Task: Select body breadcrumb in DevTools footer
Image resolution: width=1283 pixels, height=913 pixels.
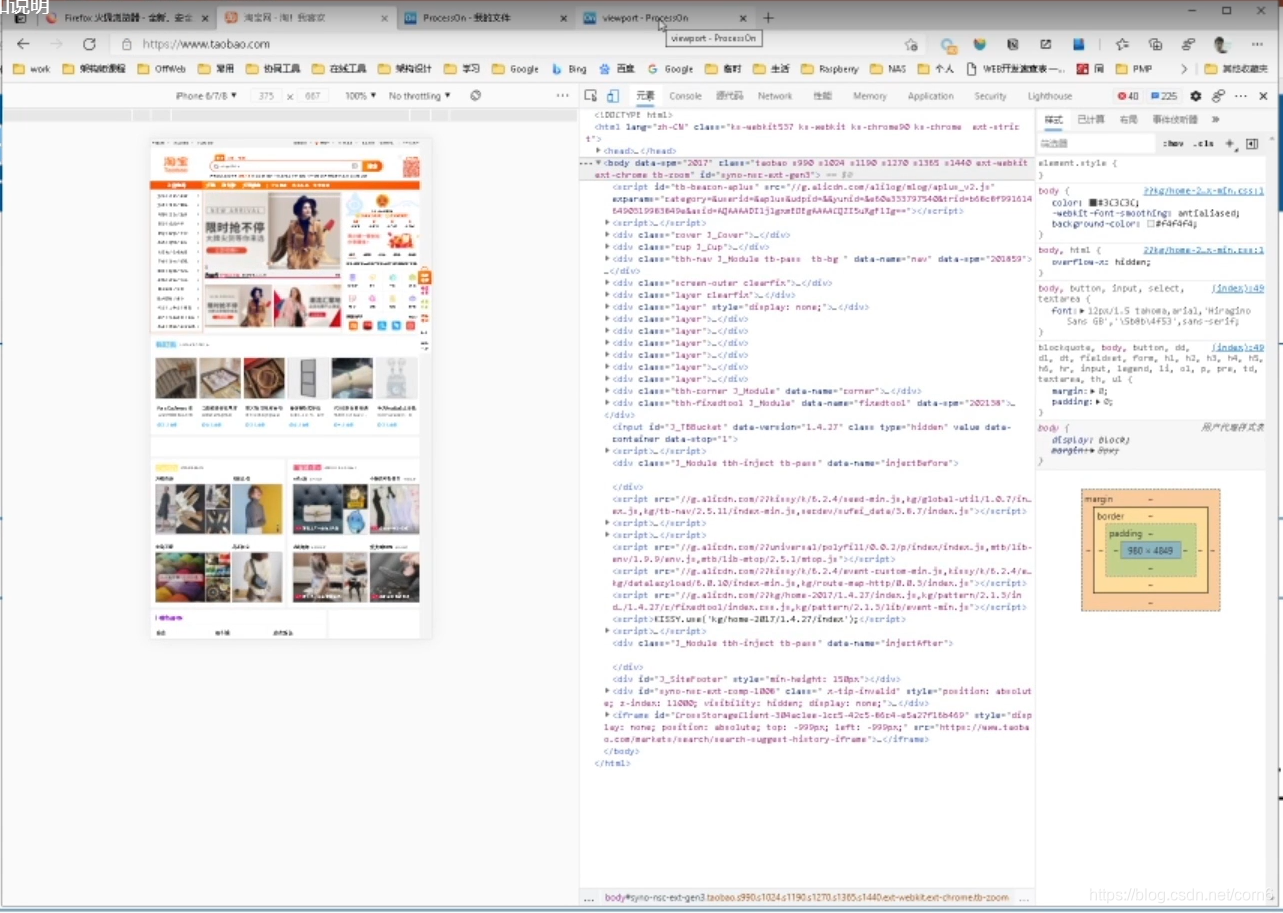Action: 808,898
